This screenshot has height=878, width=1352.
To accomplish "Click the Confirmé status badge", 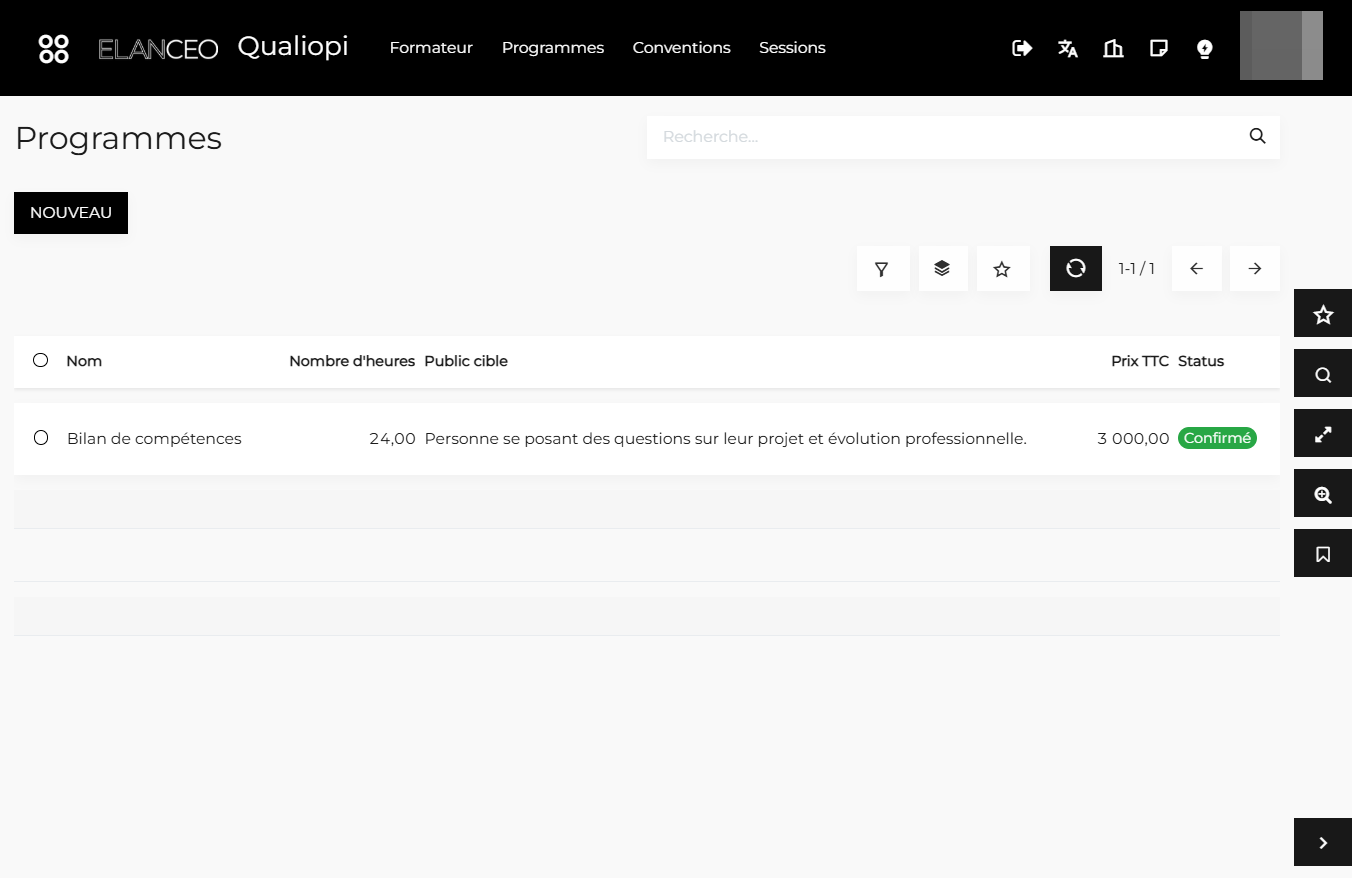I will click(1217, 438).
